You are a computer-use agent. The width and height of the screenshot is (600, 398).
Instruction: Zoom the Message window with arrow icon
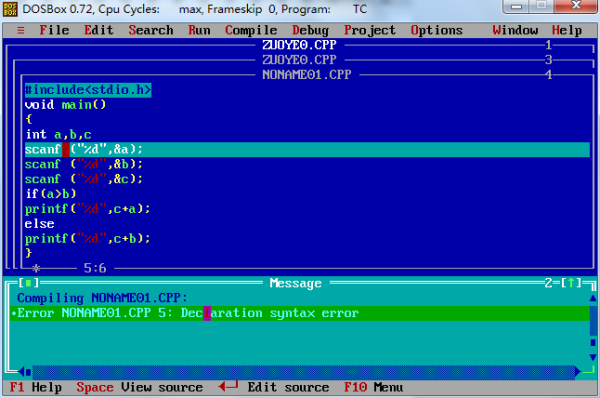571,283
